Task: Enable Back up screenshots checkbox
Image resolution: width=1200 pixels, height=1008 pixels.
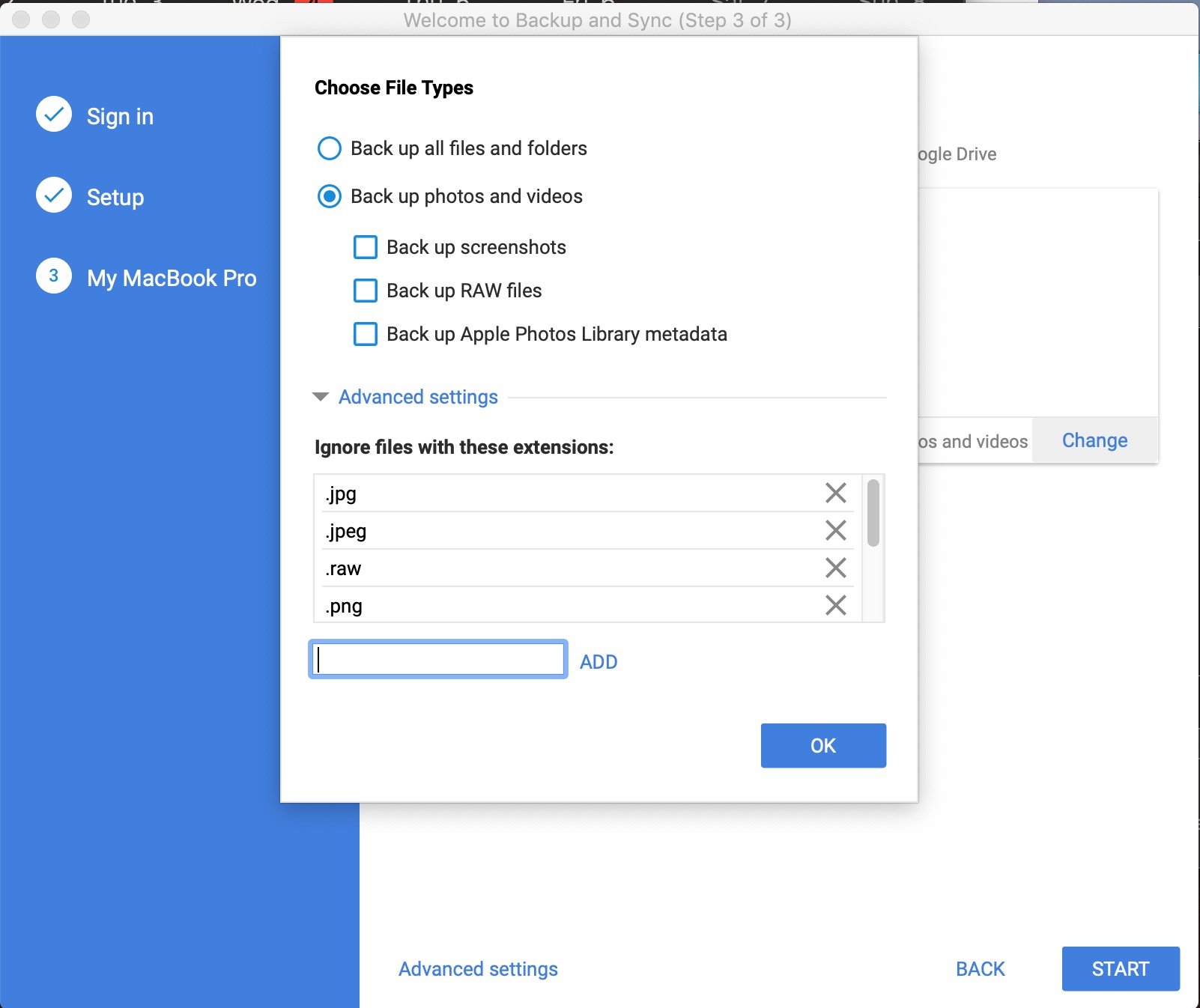Action: pos(366,247)
